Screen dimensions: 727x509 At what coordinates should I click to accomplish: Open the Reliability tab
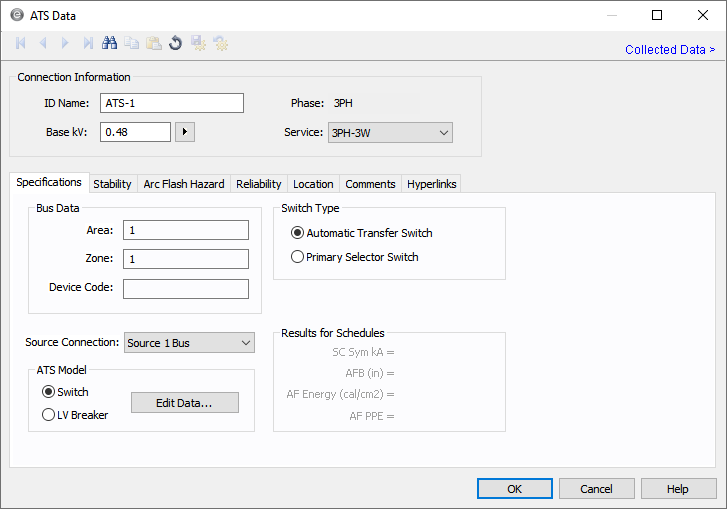click(x=258, y=184)
